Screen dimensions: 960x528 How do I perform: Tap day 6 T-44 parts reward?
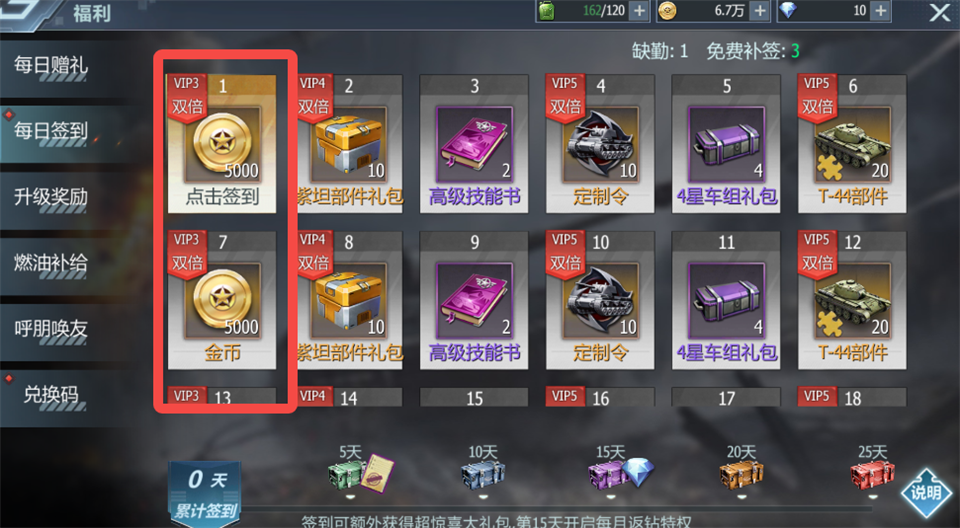click(852, 144)
